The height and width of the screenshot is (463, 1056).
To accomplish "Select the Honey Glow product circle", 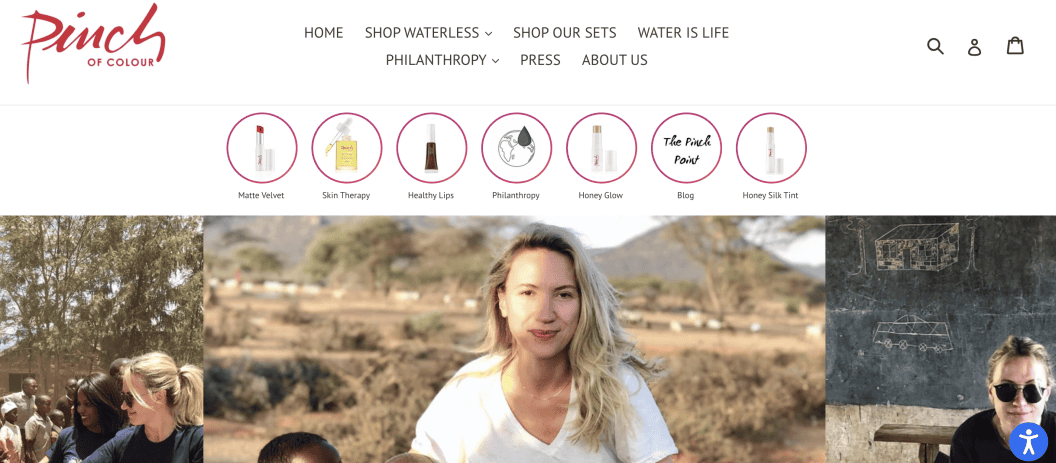I will pos(601,148).
